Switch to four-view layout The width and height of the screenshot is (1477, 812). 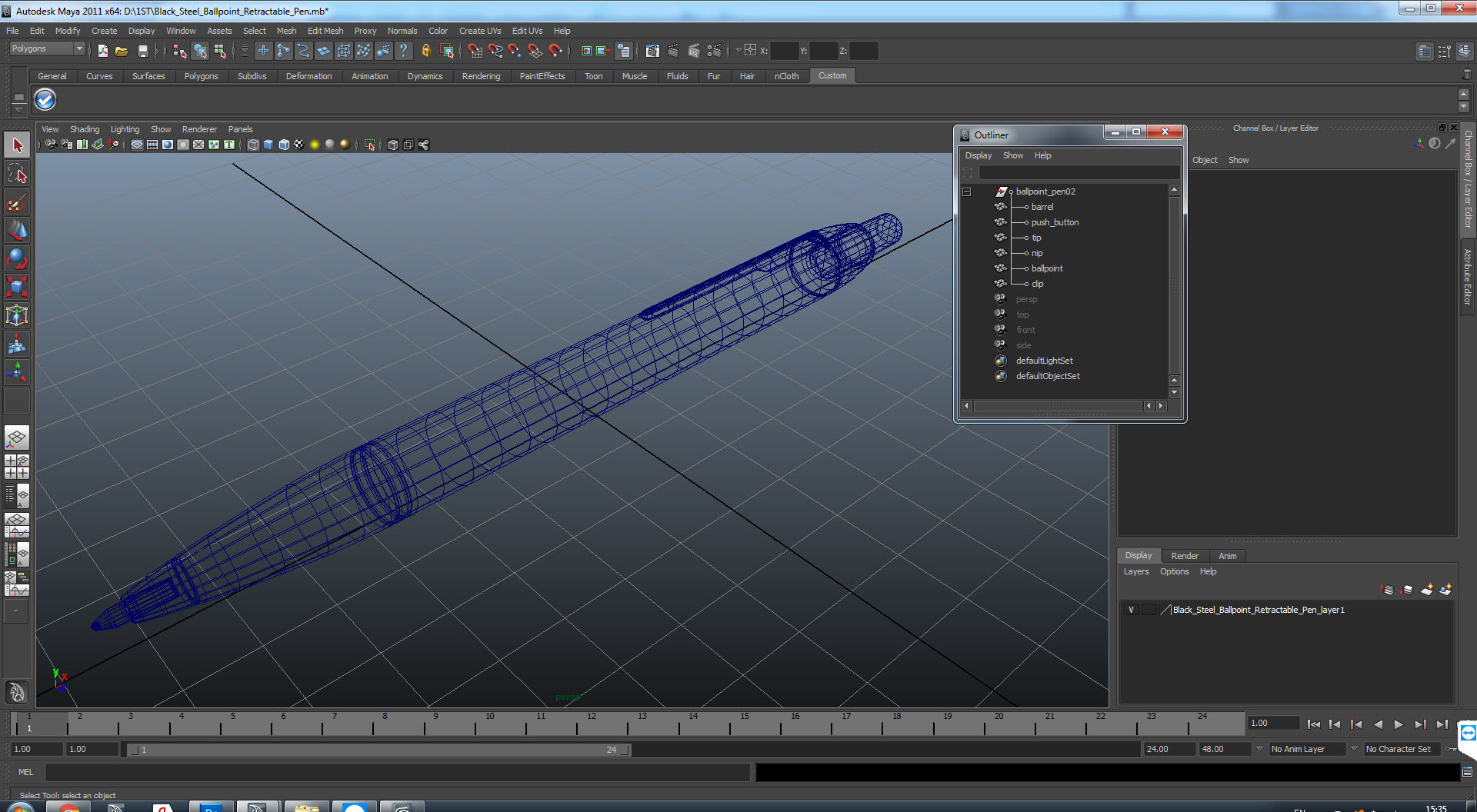tap(17, 467)
